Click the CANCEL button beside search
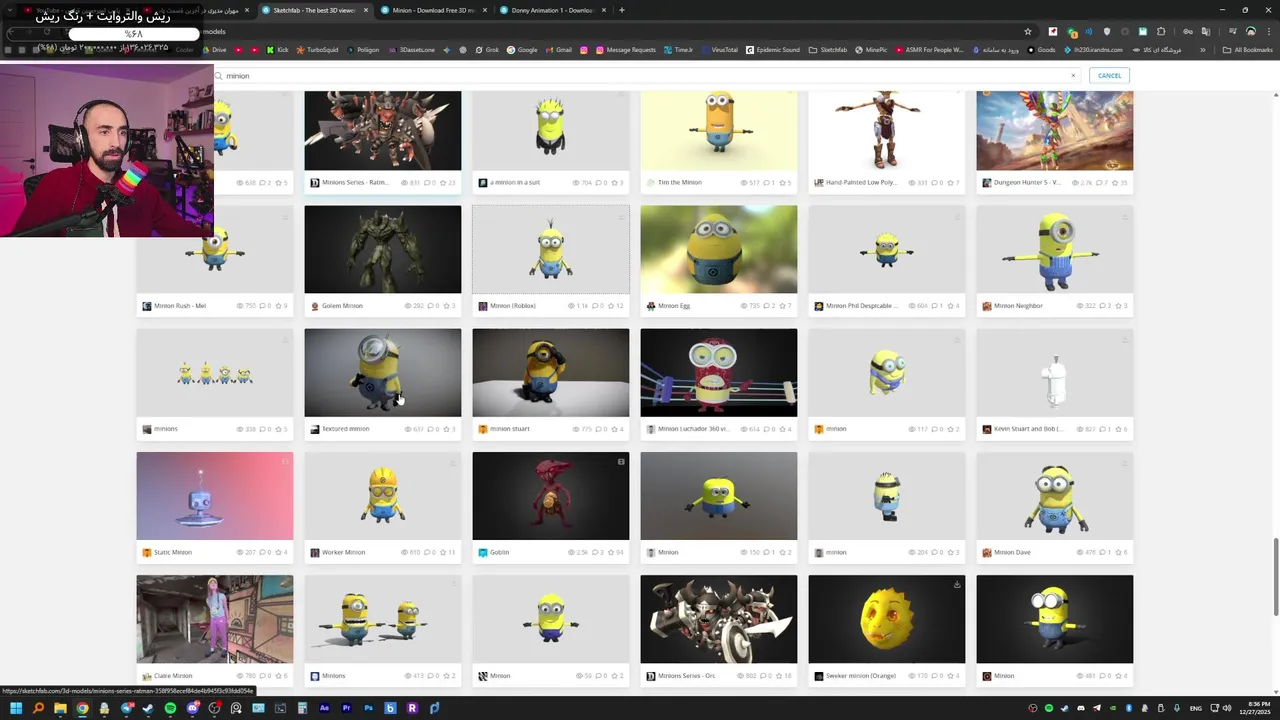This screenshot has height=720, width=1280. [x=1109, y=76]
